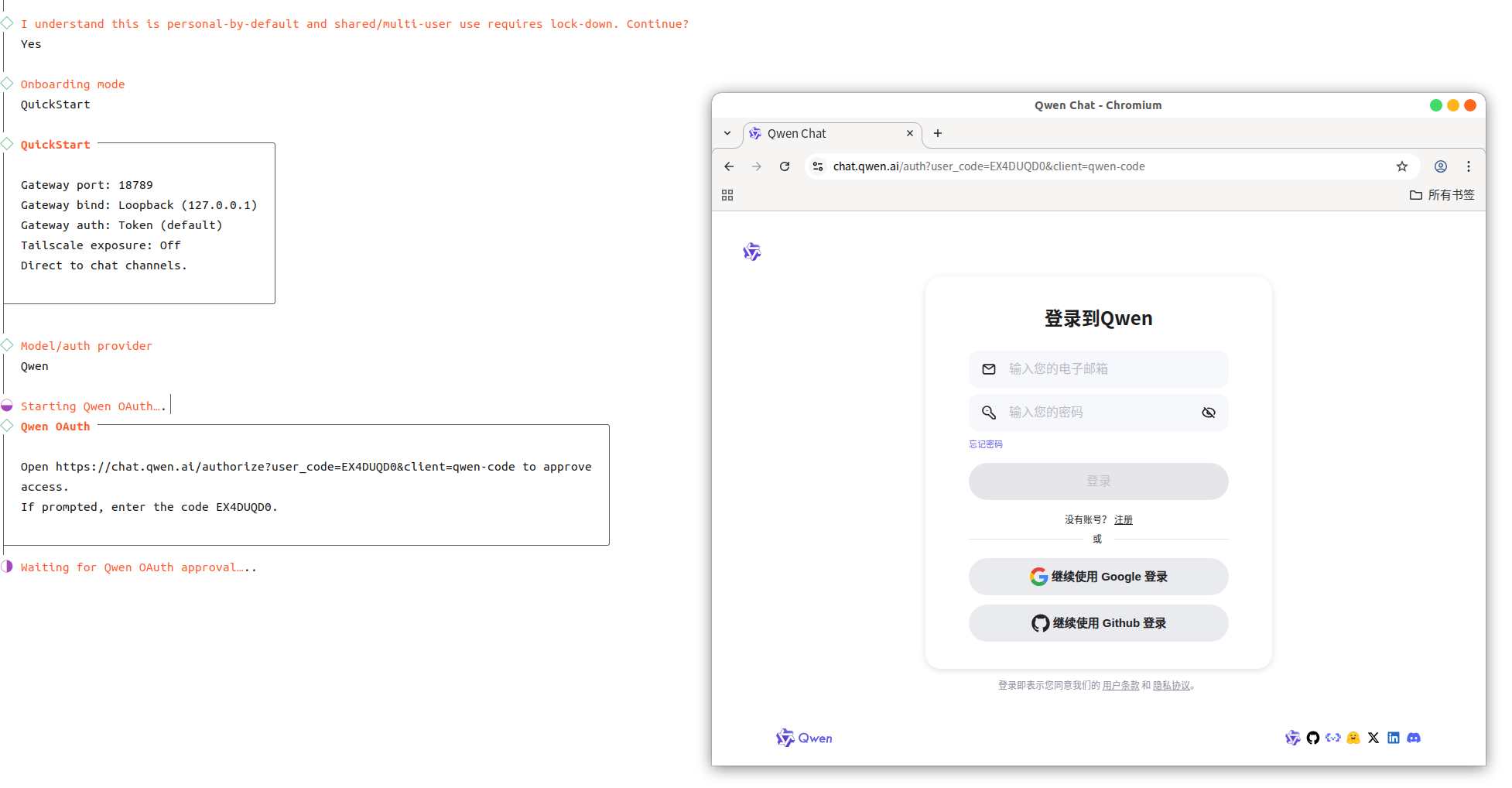This screenshot has width=1512, height=788.
Task: Open the Discord footer icon
Action: pyautogui.click(x=1413, y=738)
